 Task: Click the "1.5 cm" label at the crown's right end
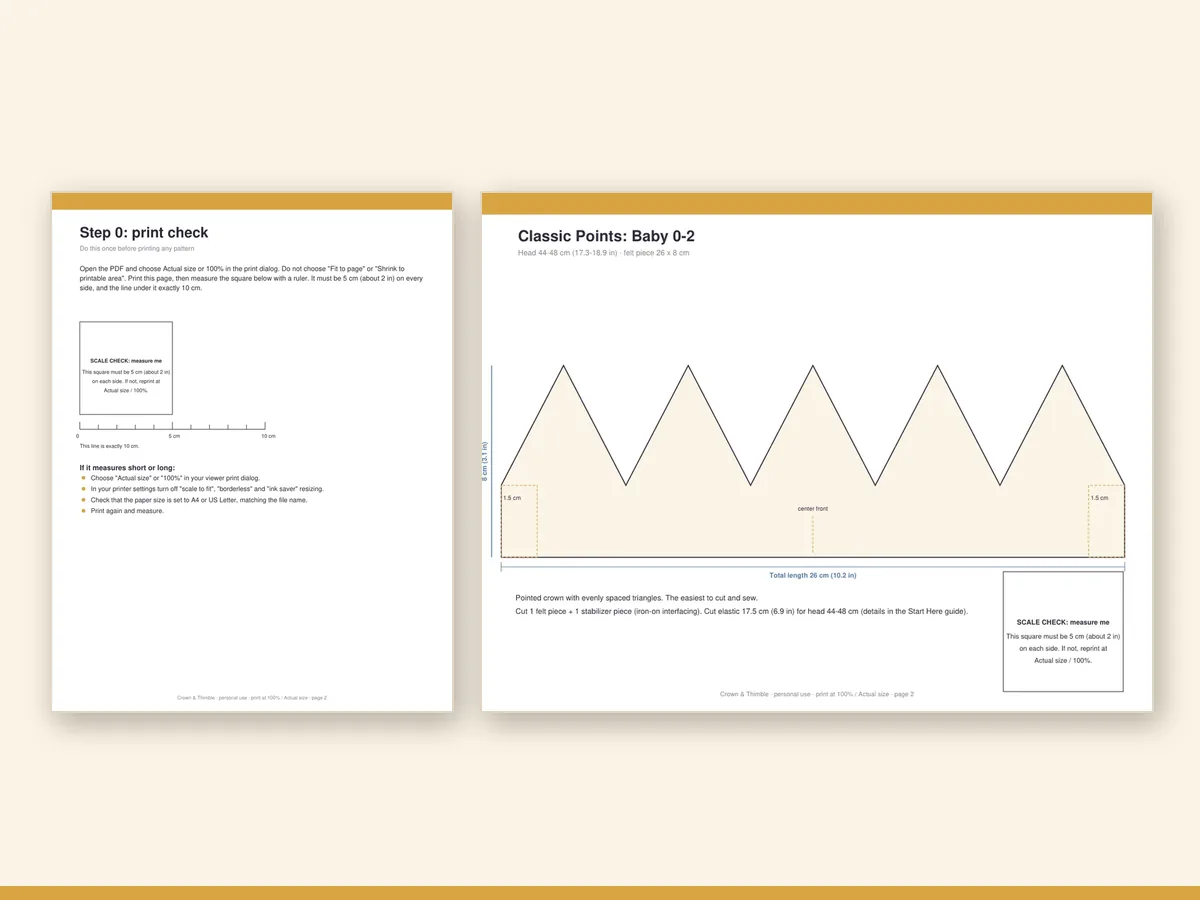1099,497
